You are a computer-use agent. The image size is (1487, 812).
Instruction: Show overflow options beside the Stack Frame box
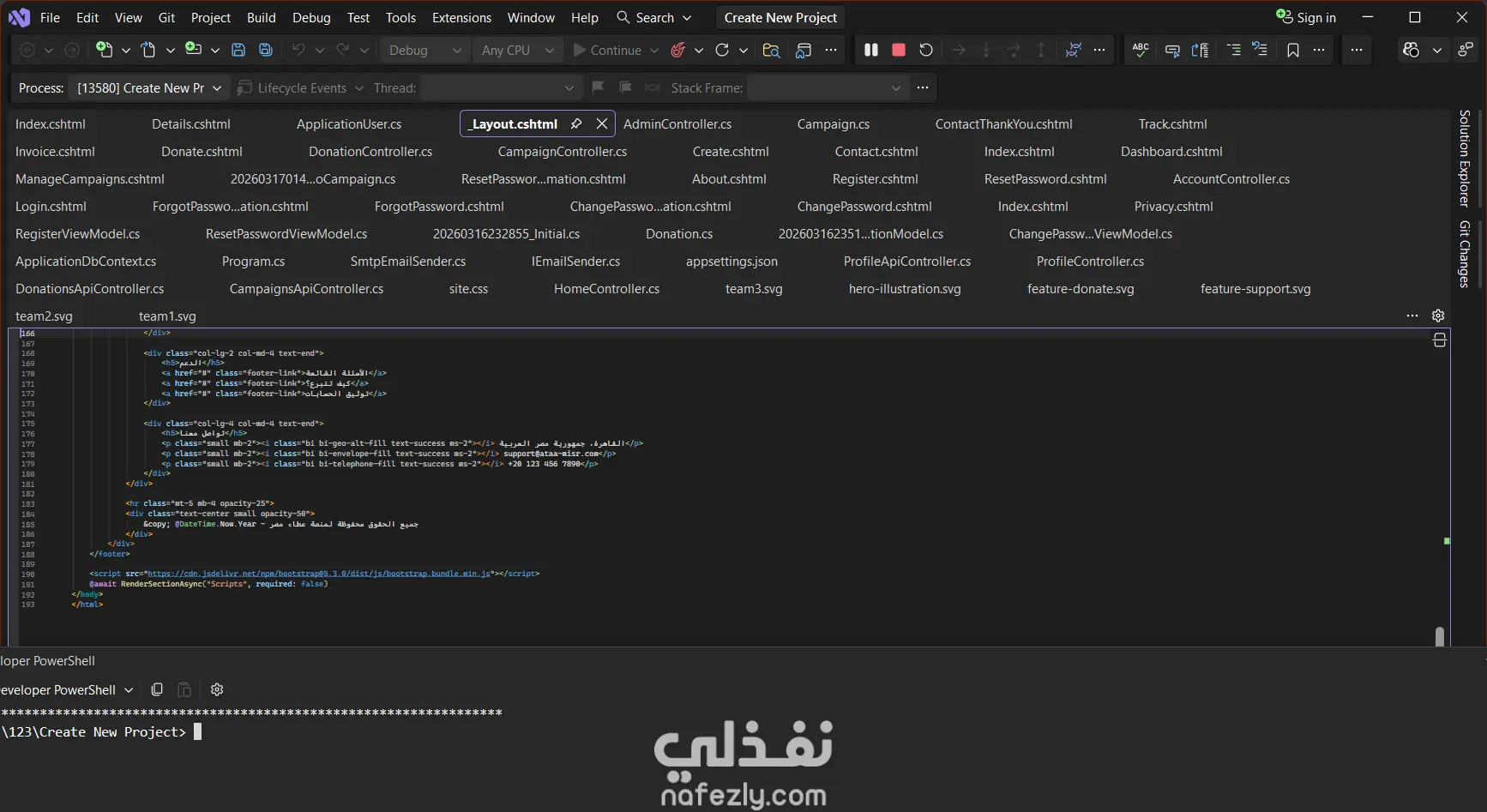923,87
